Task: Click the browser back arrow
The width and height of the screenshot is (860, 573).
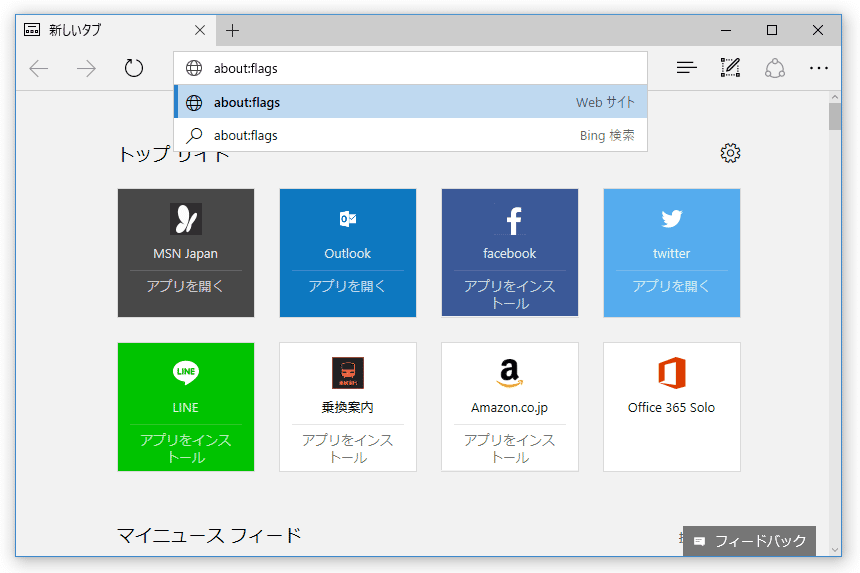Action: coord(39,69)
